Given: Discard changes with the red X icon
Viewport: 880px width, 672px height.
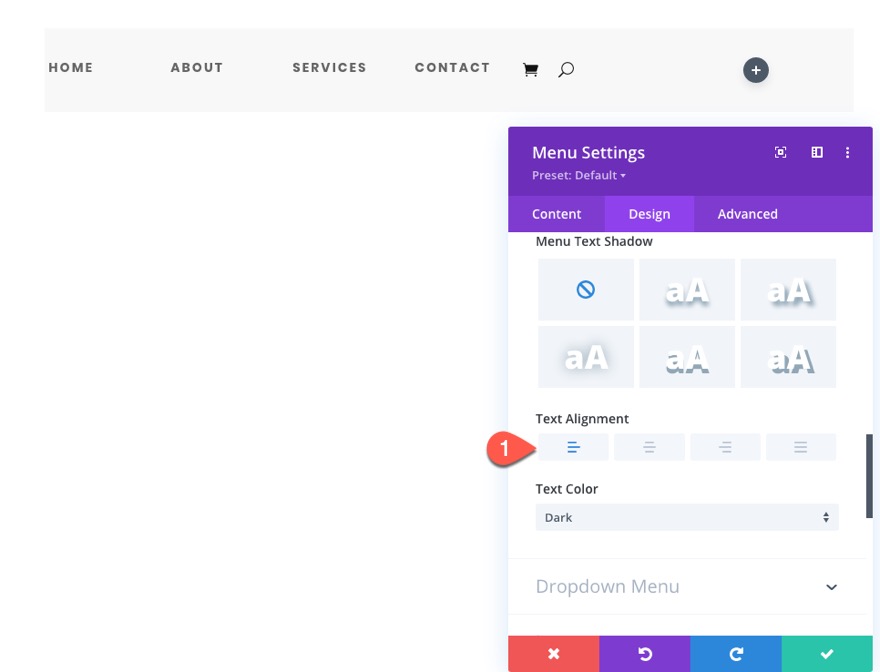Looking at the screenshot, I should coord(553,653).
